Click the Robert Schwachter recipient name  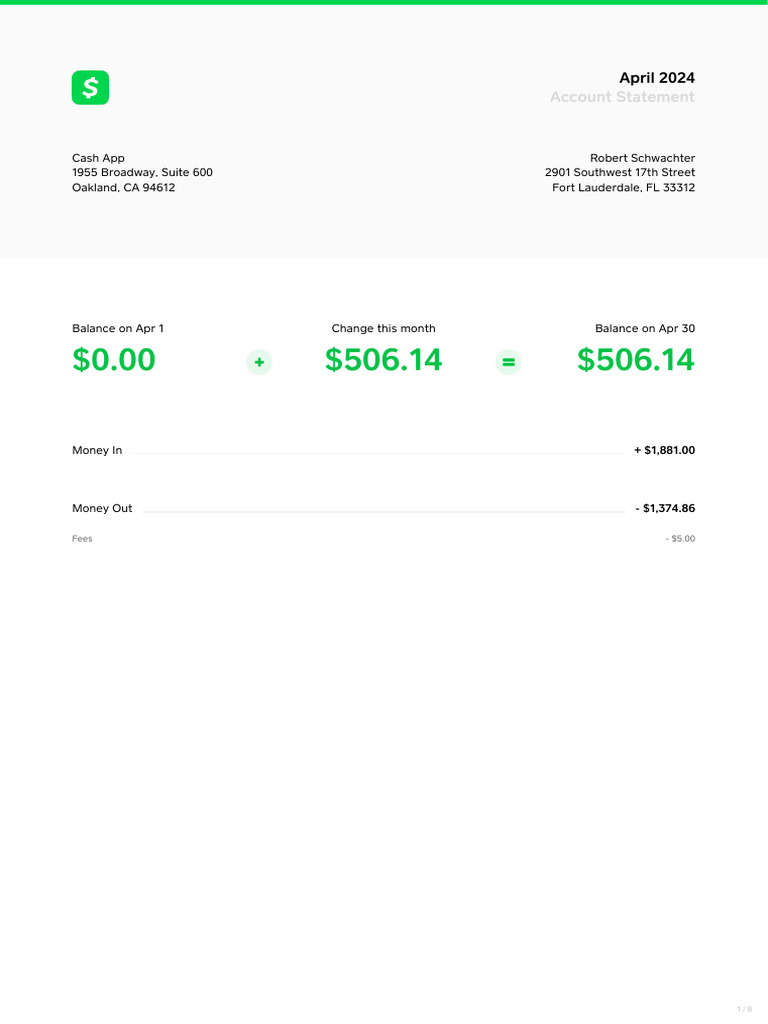tap(642, 158)
